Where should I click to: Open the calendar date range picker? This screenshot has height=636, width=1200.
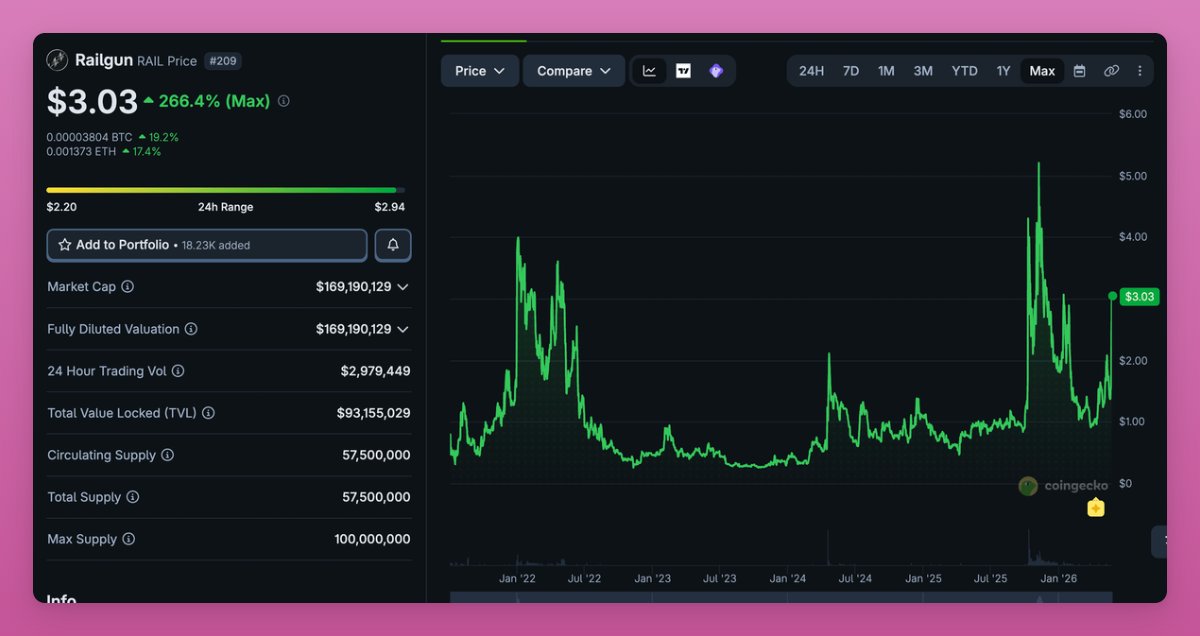point(1079,71)
